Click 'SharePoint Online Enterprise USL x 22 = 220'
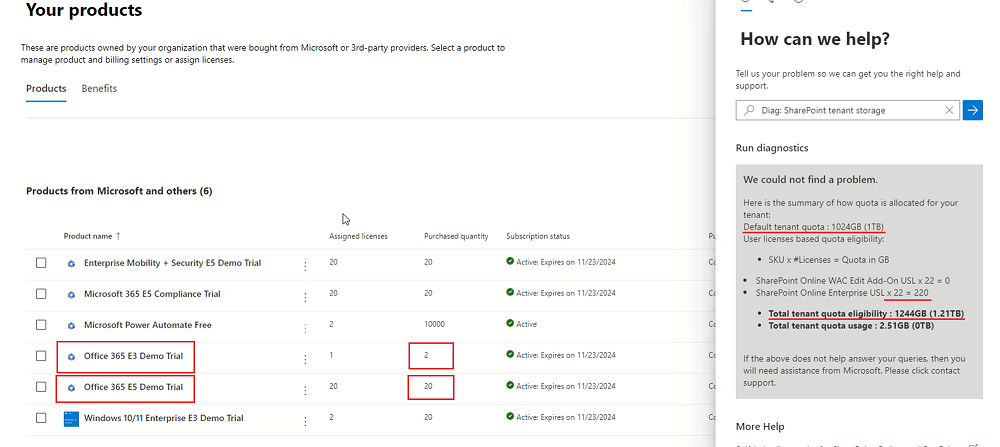Screen dimensions: 1000x447 click(842, 292)
